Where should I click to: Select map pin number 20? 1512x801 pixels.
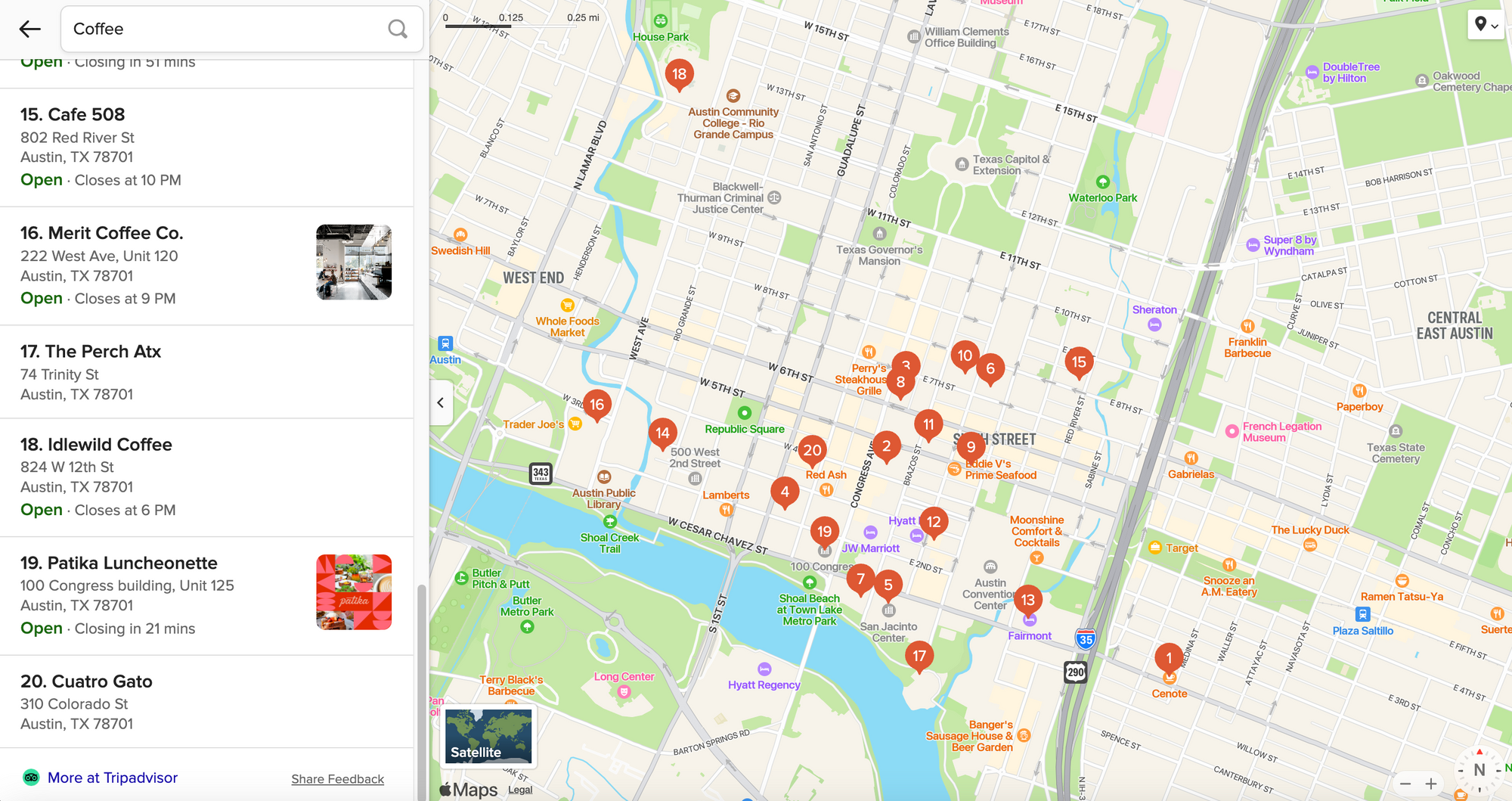point(813,451)
